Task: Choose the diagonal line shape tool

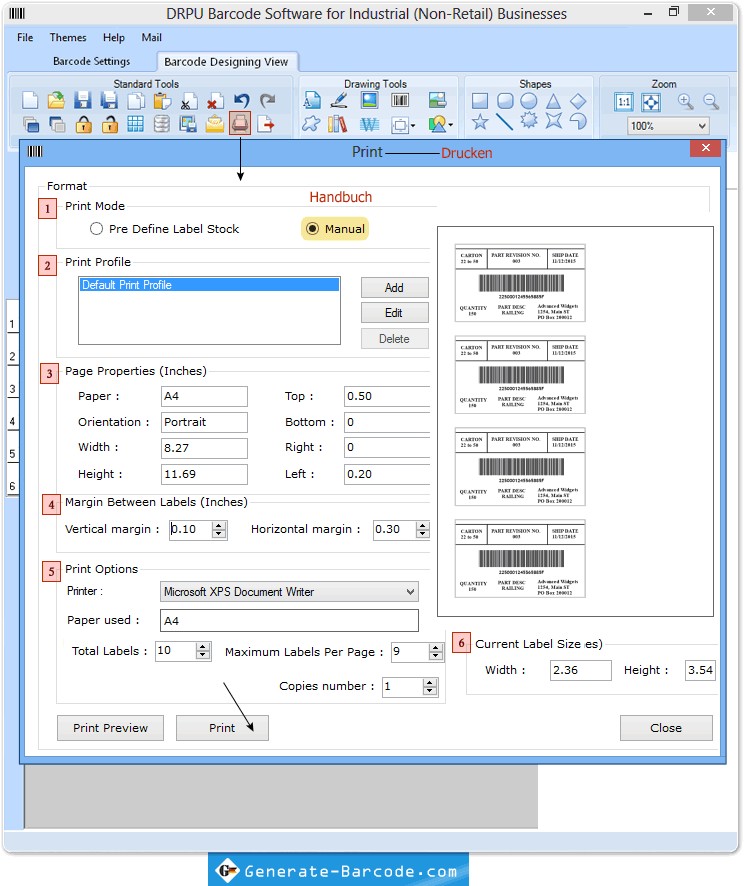Action: point(504,121)
